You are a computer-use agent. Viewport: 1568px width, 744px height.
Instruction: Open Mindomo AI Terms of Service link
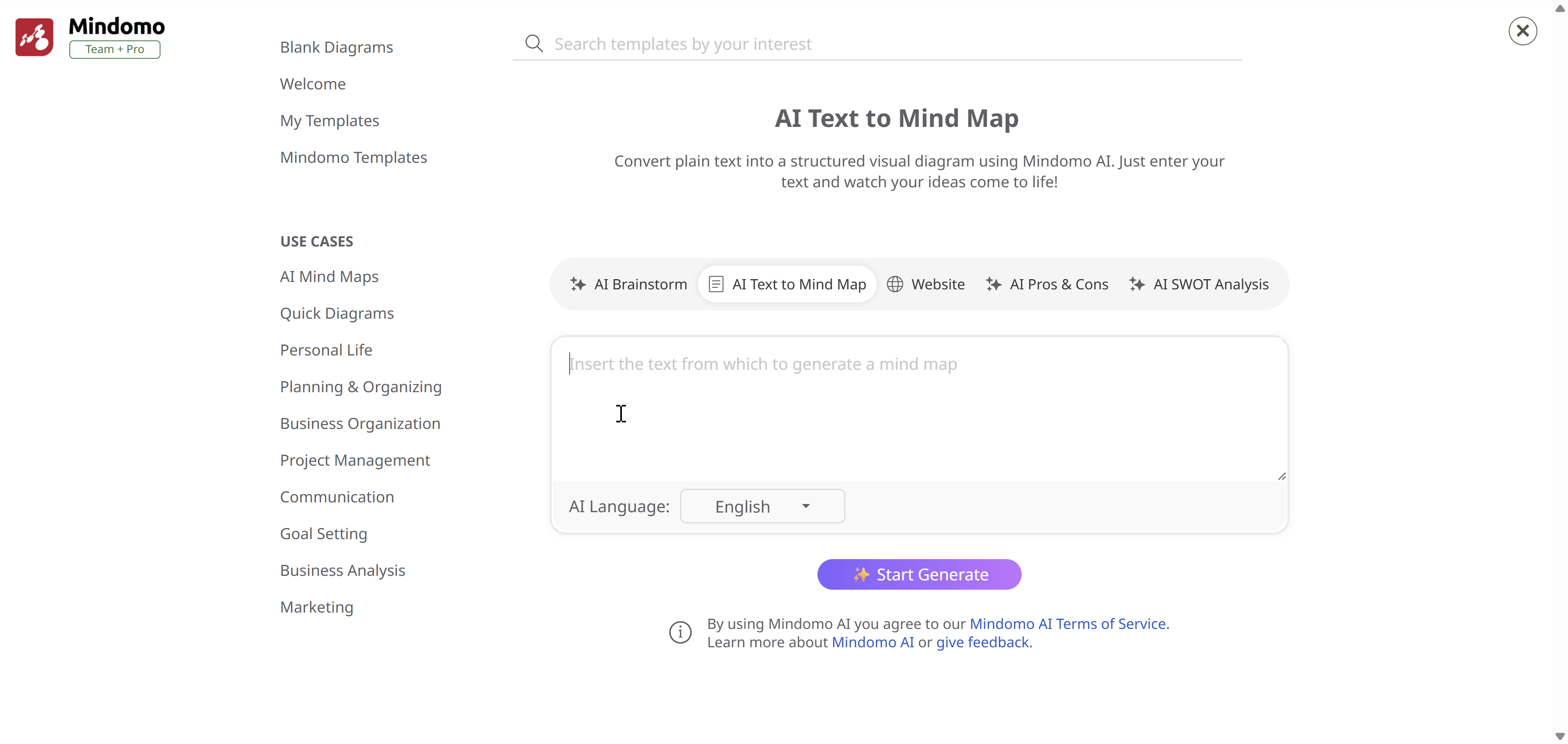click(1068, 624)
